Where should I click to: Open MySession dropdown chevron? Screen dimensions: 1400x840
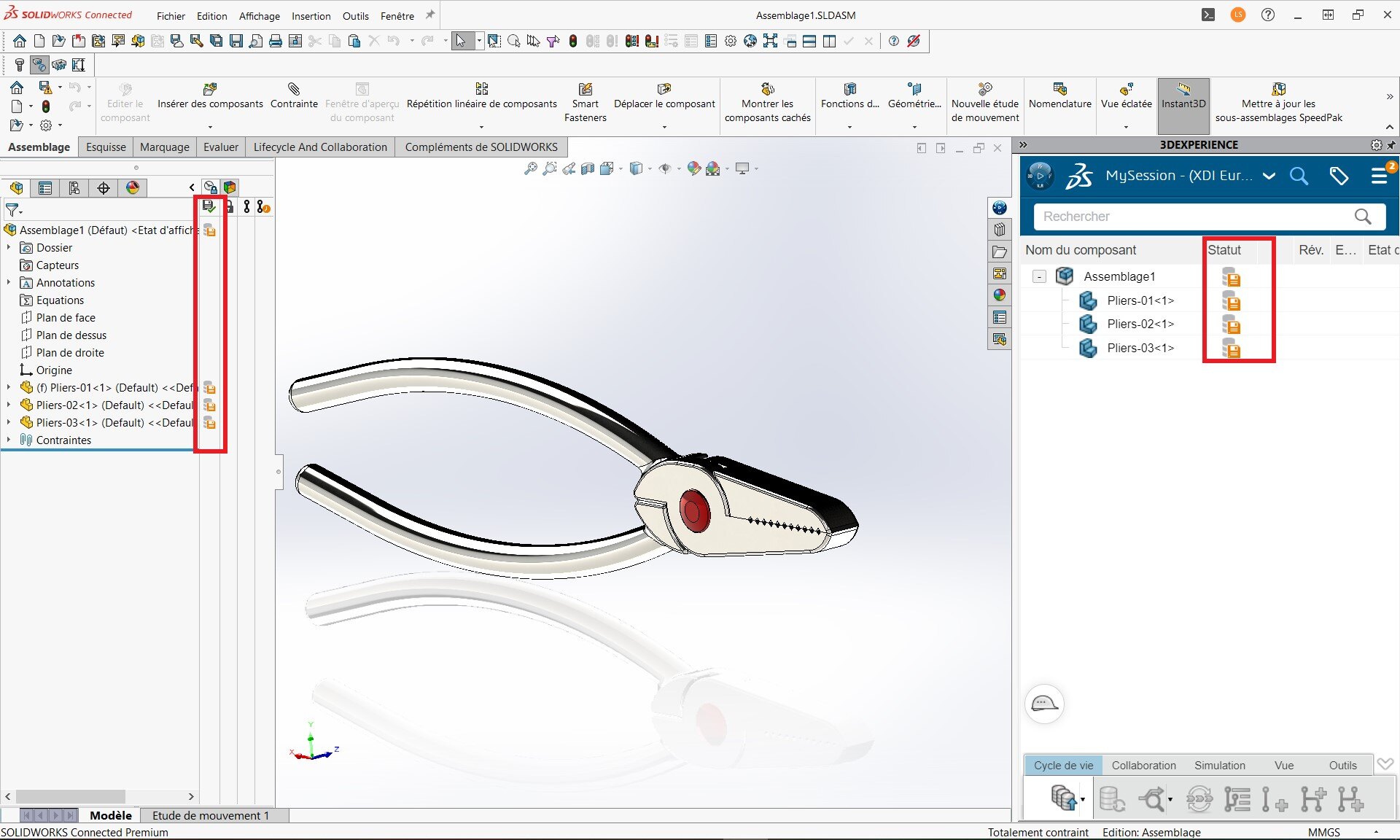[x=1269, y=176]
